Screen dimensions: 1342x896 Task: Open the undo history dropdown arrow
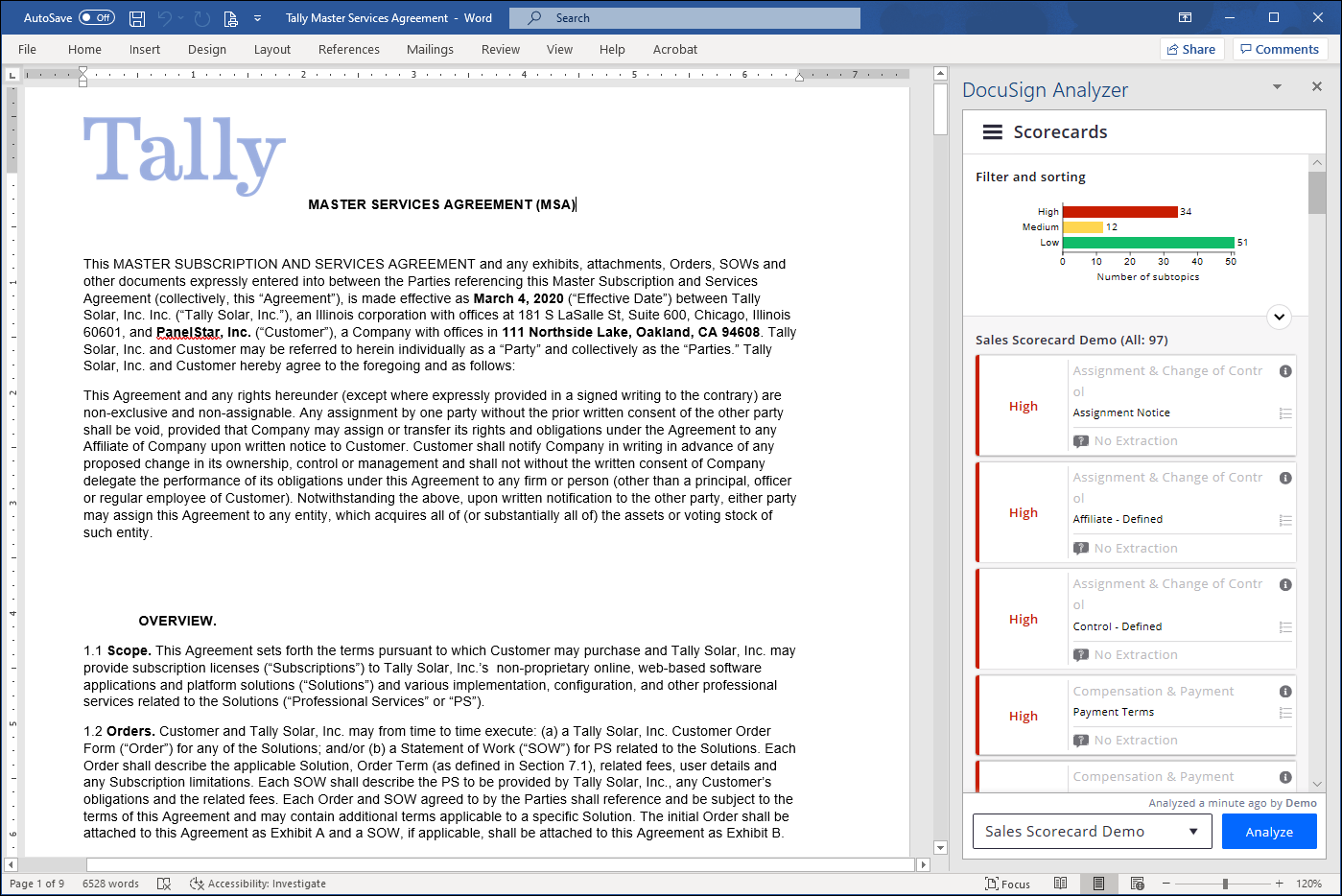[181, 18]
